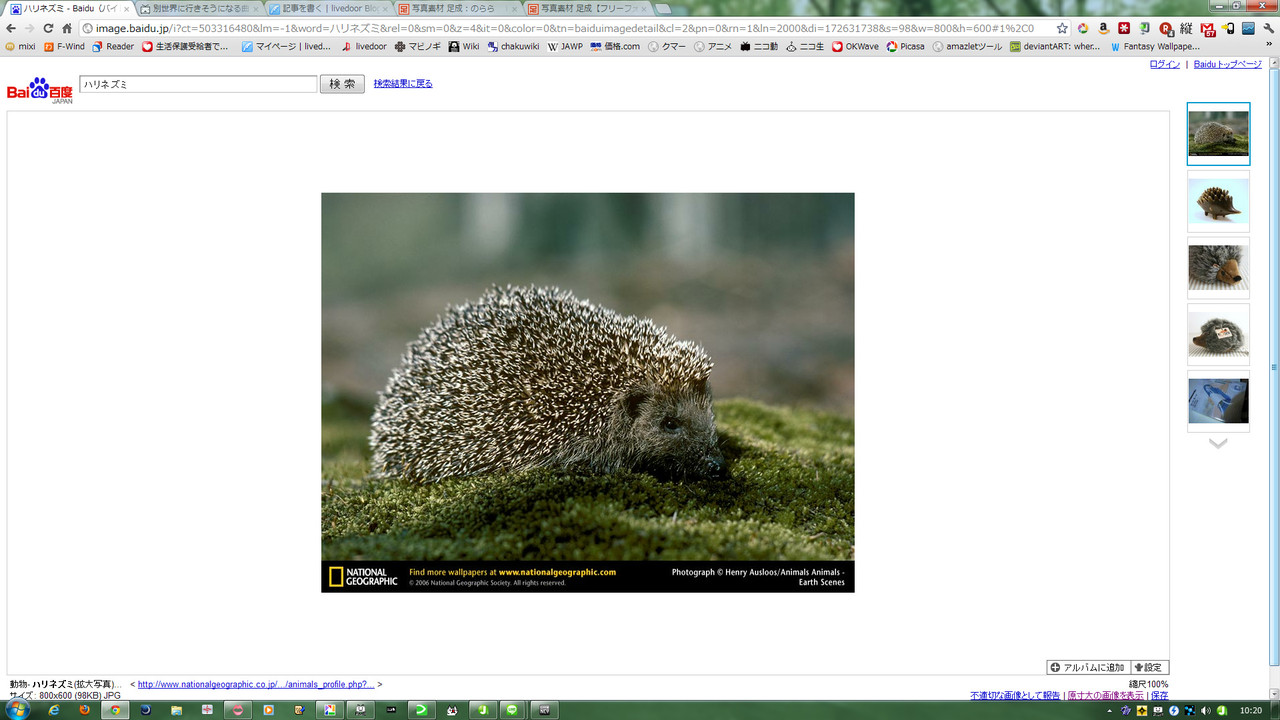This screenshot has height=720, width=1280.
Task: Open the OKWave bookmark
Action: click(x=855, y=46)
